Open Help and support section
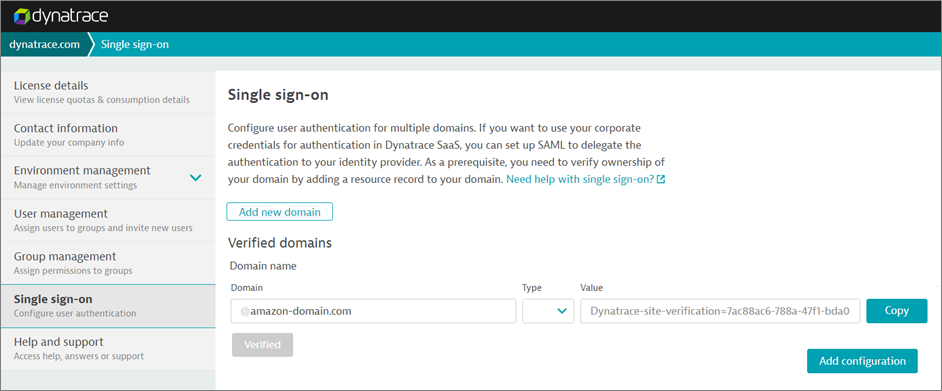 click(108, 349)
